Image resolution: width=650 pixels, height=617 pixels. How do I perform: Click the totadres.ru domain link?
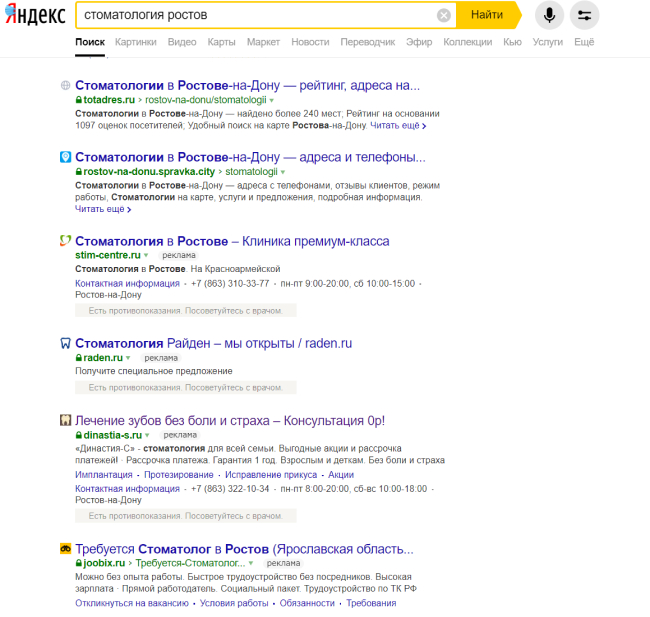tap(109, 100)
